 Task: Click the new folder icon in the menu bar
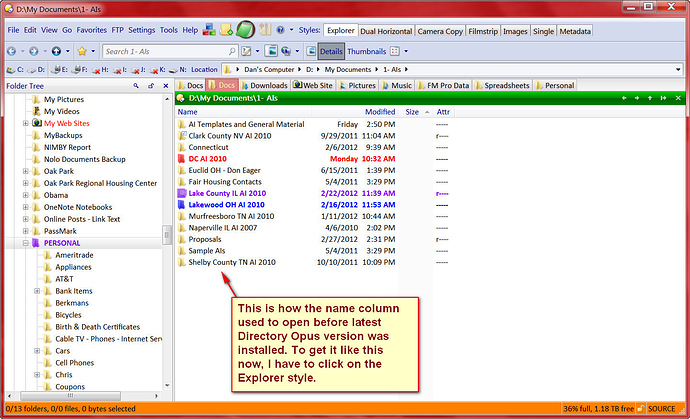coord(226,30)
